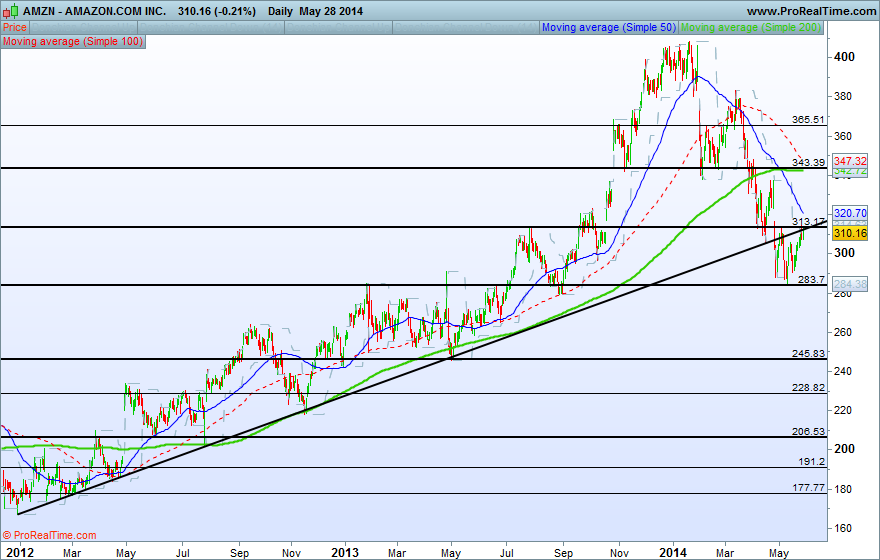Viewport: 880px width, 560px height.
Task: Click the 206.53 horizontal level label
Action: pyautogui.click(x=808, y=432)
